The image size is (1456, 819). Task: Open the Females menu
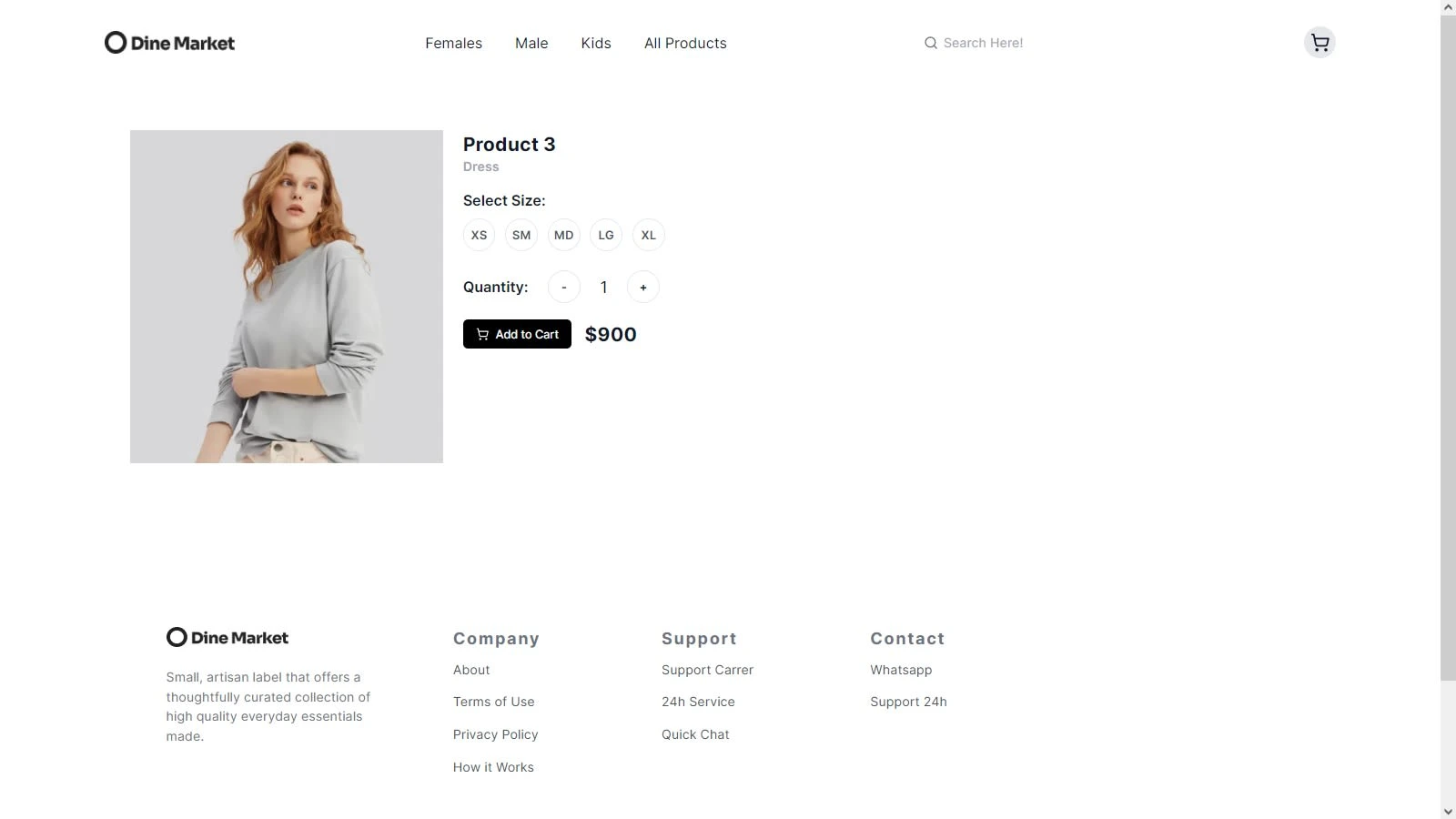453,43
